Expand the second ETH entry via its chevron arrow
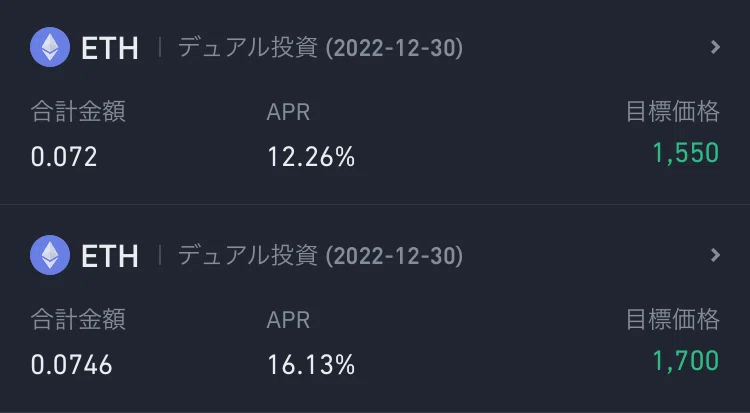750x413 pixels. tap(715, 255)
